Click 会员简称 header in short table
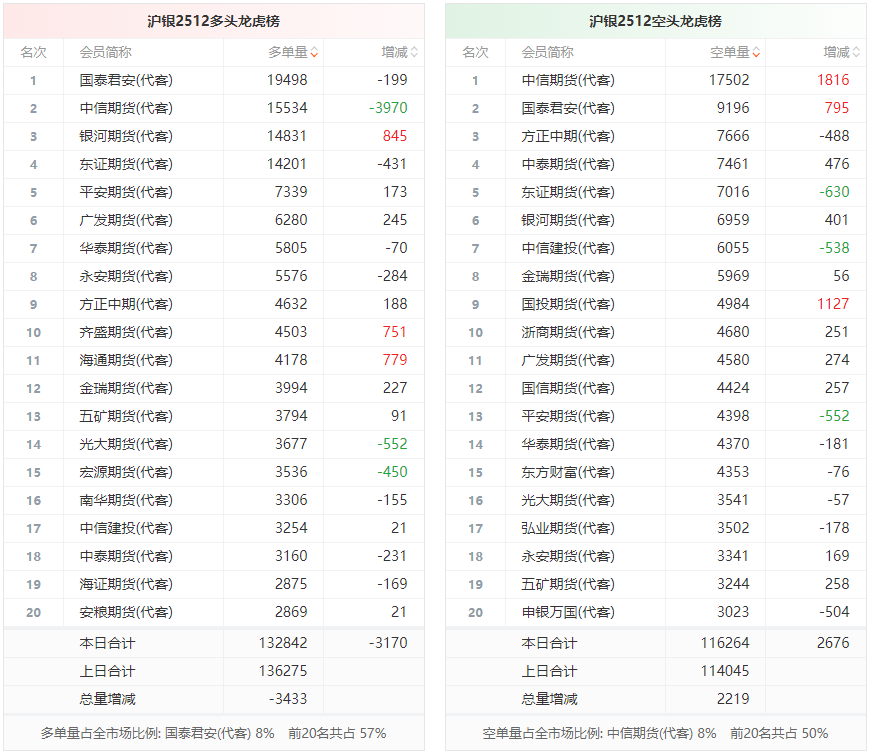This screenshot has height=755, width=872. (x=548, y=53)
